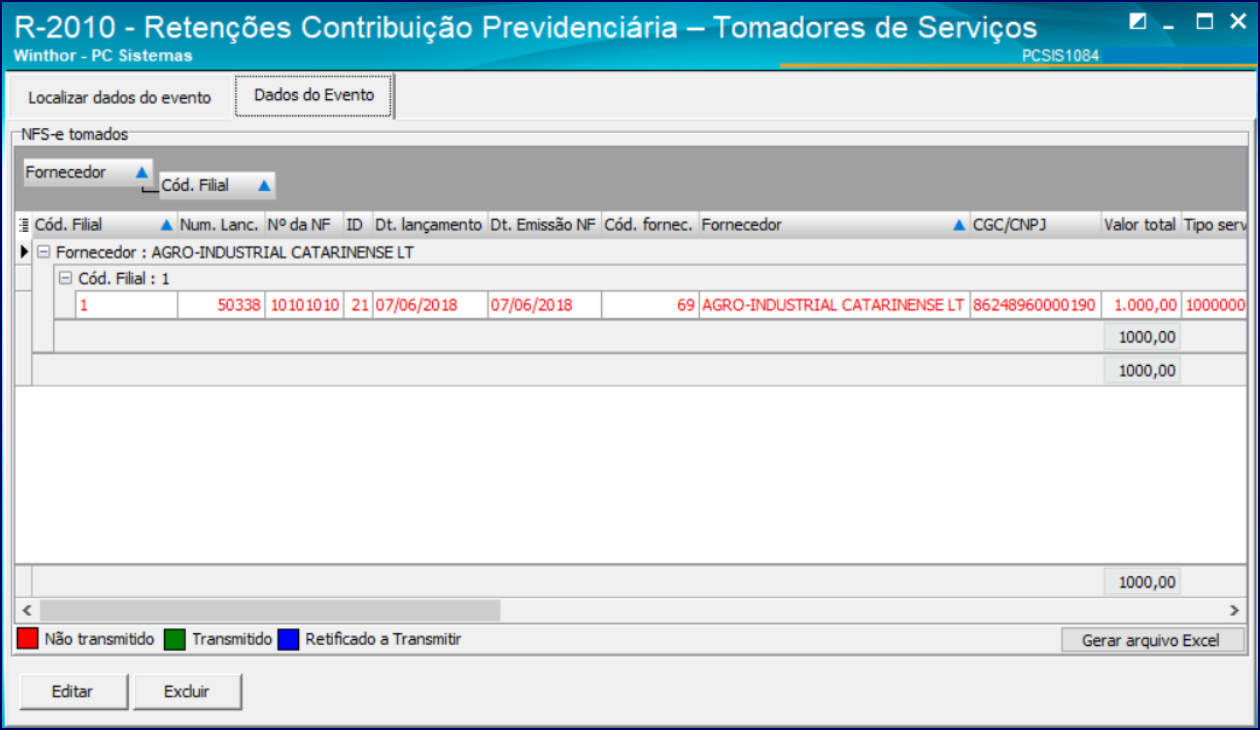Viewport: 1260px width, 730px height.
Task: Click the green Transmitido legend swatch
Action: coord(176,639)
